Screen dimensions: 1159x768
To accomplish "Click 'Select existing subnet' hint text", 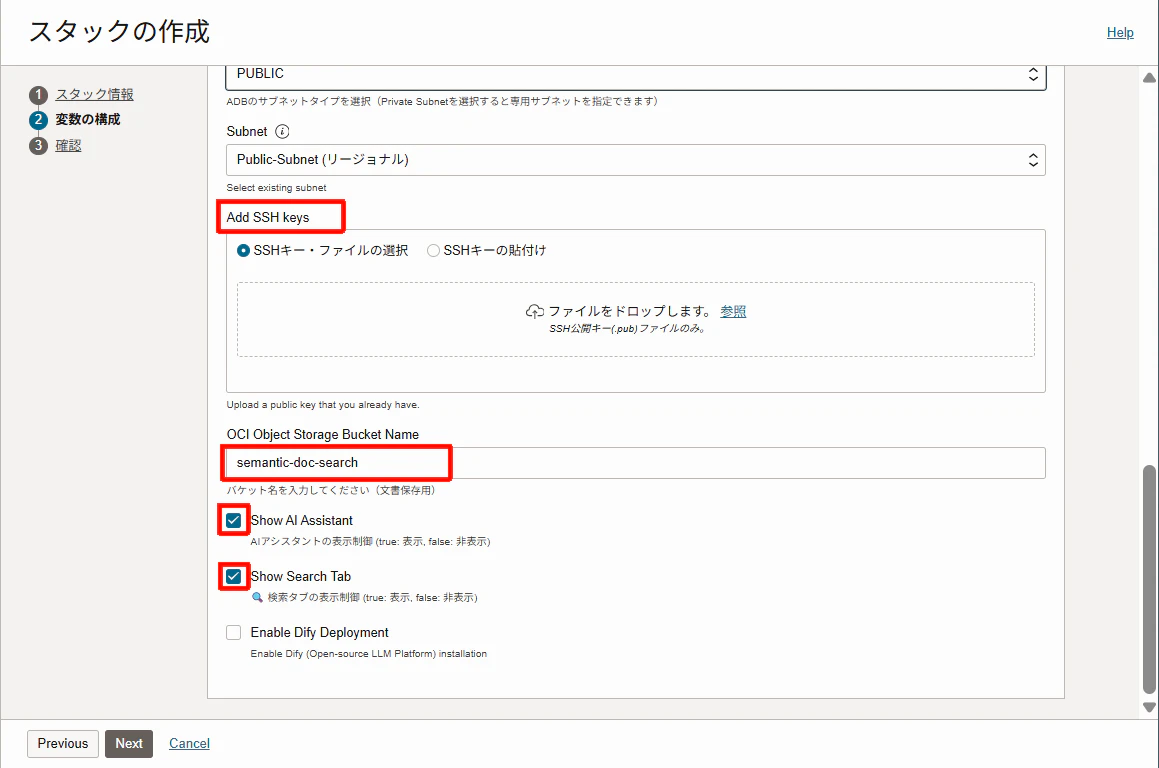I will pyautogui.click(x=276, y=188).
